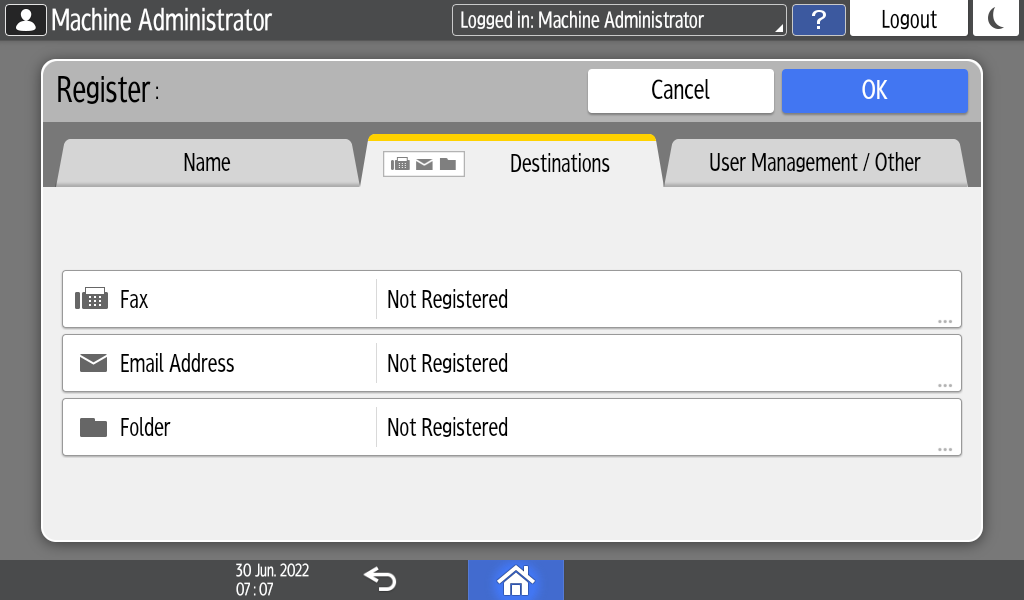Expand the Logged in: Machine Administrator dropdown

tap(619, 20)
